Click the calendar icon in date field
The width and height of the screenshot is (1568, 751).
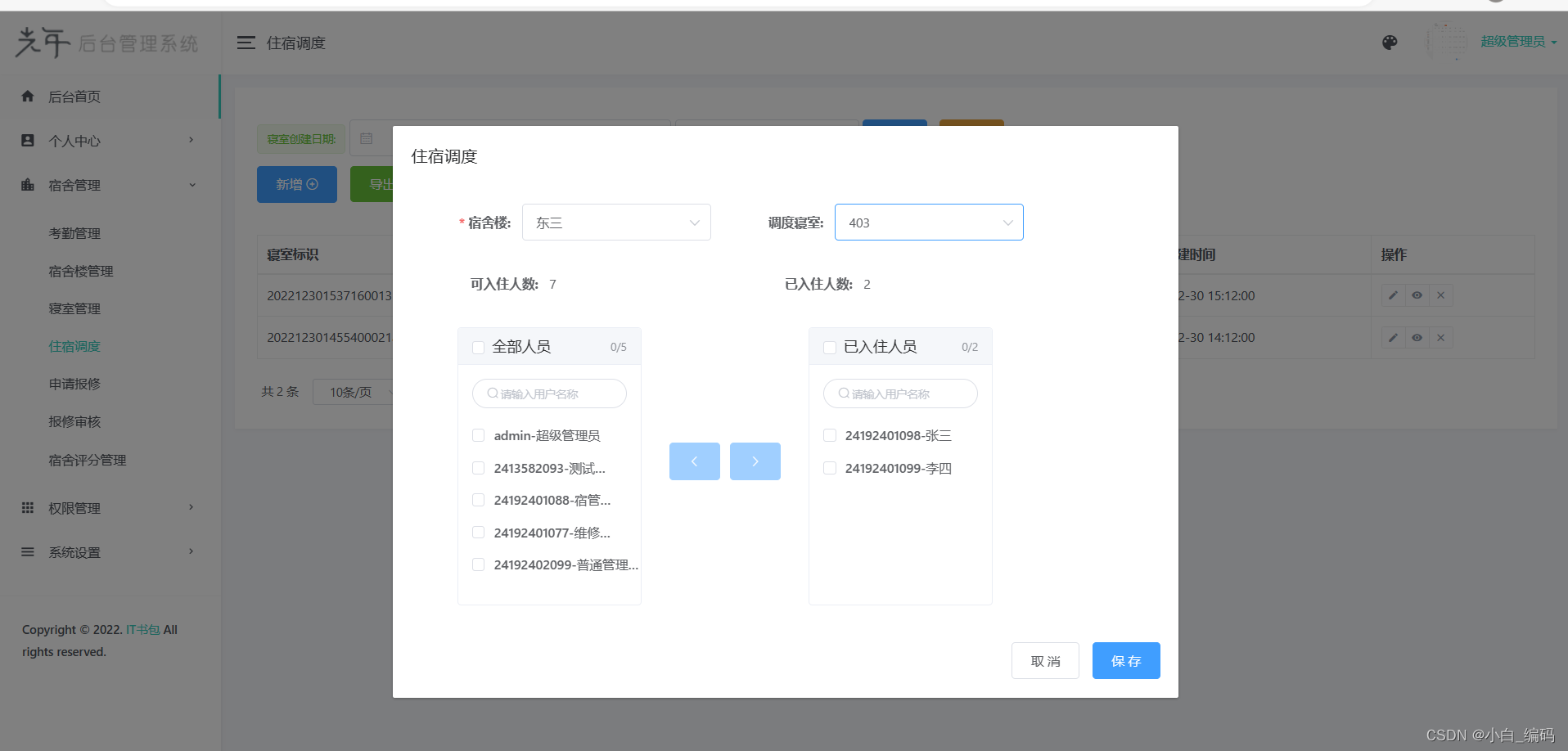tap(367, 139)
